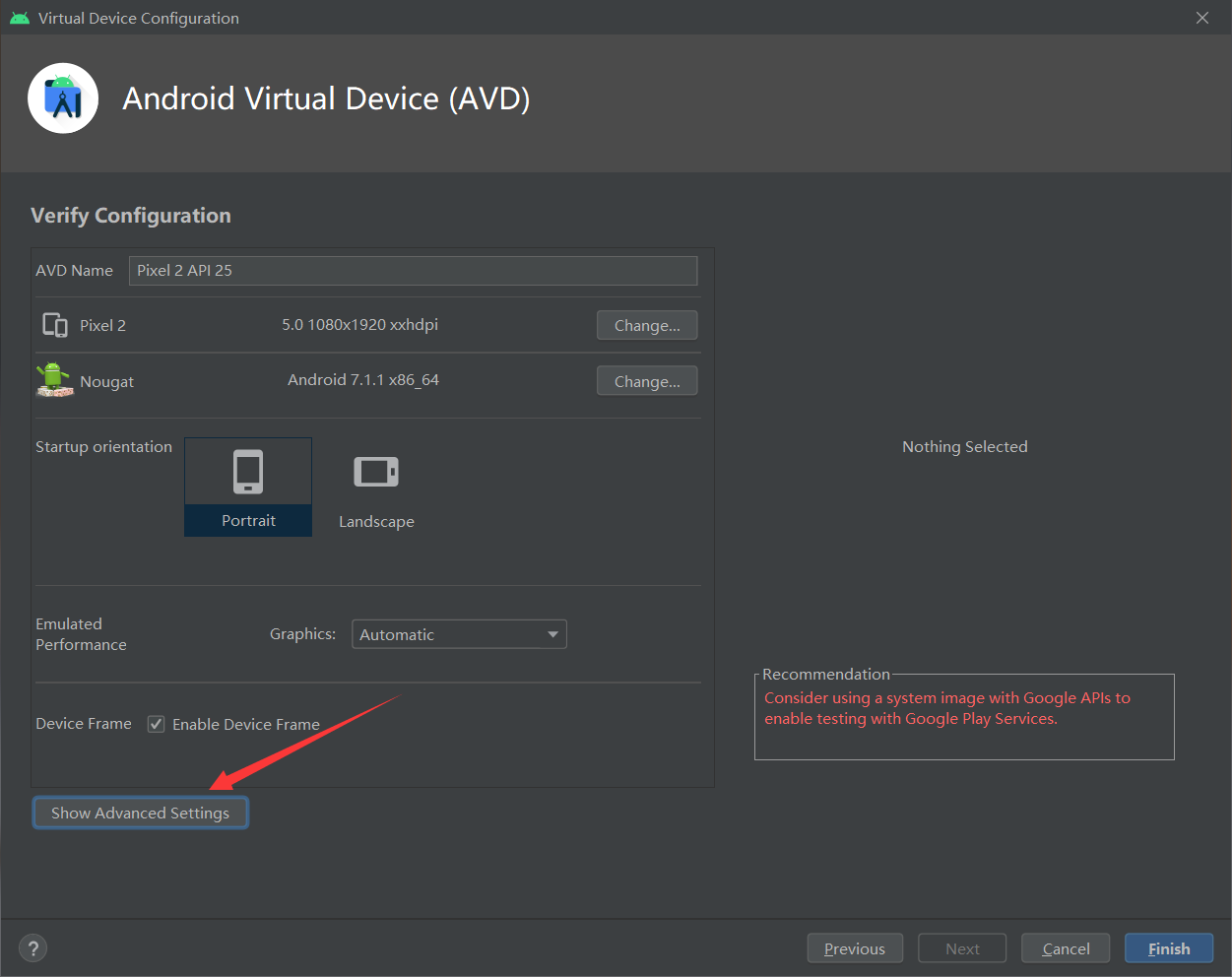Image resolution: width=1232 pixels, height=977 pixels.
Task: Click the 5.0 1080x1920 xxhdpi text
Action: point(359,324)
